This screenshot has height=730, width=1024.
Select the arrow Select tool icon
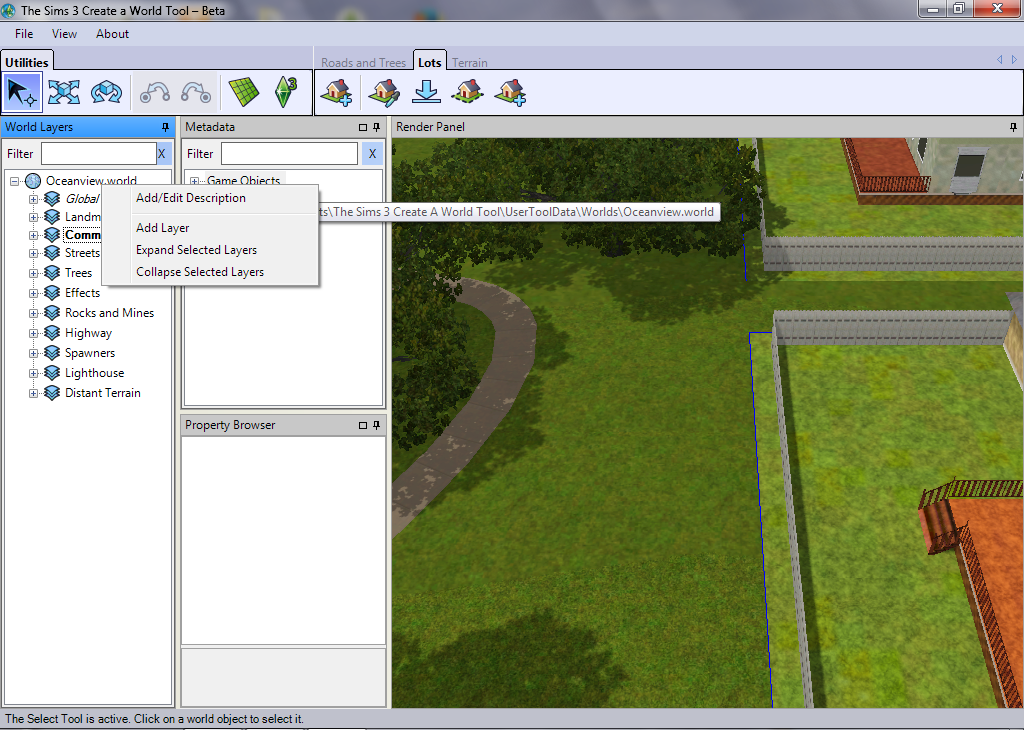[22, 92]
